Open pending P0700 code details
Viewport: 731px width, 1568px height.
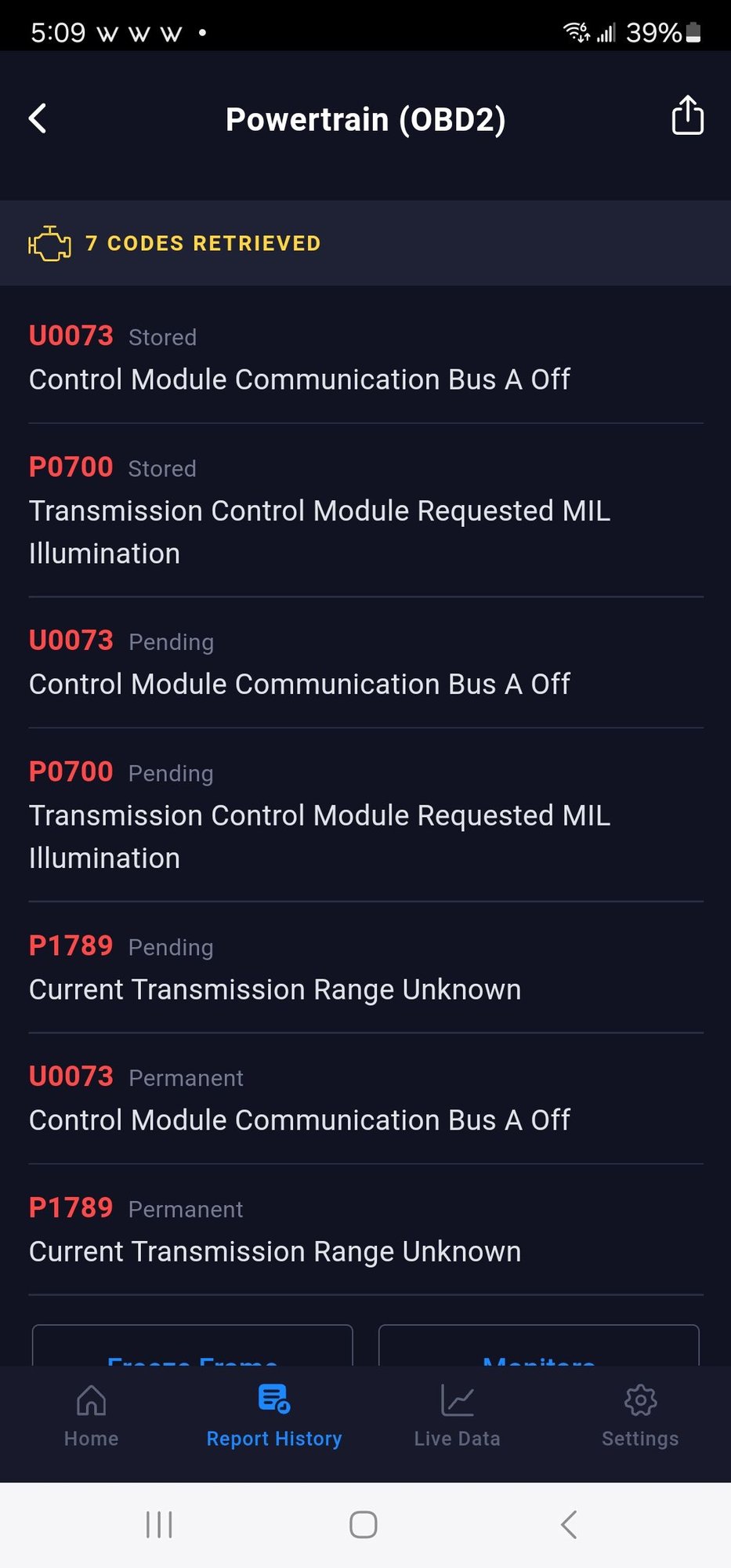[x=365, y=815]
